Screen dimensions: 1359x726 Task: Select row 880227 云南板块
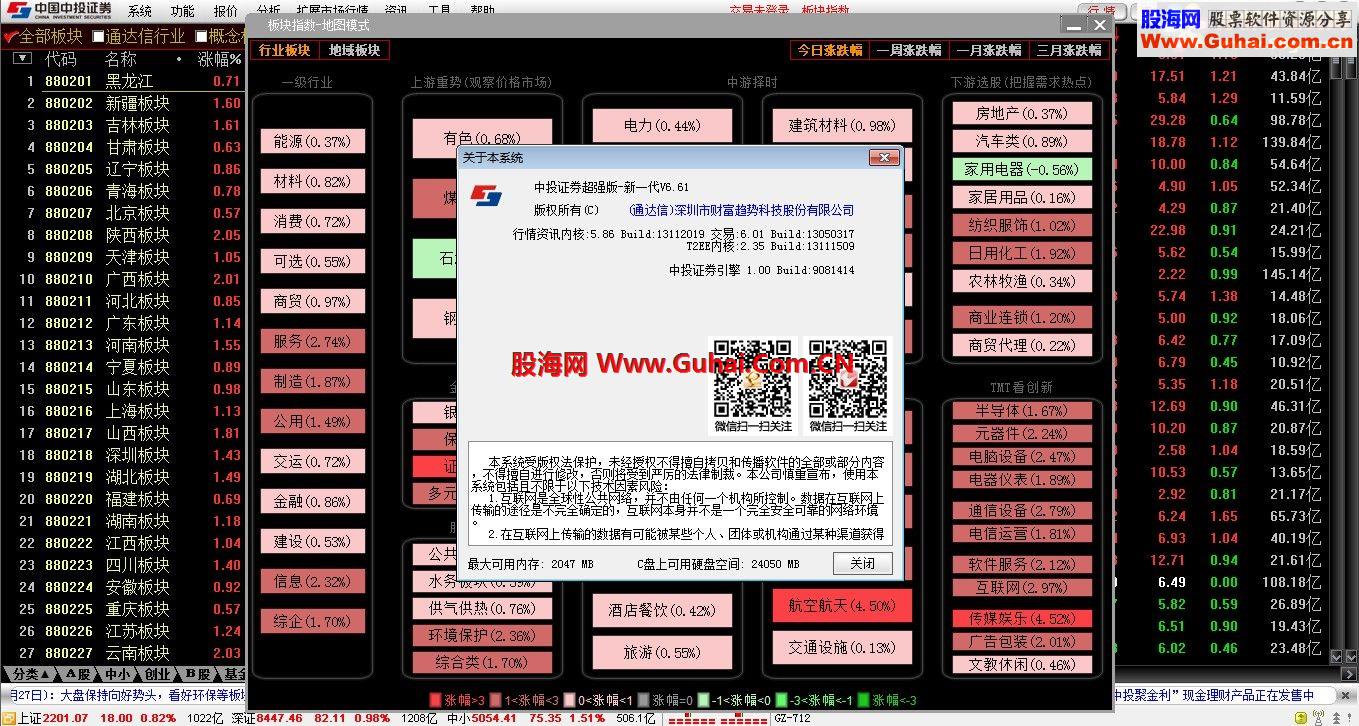(123, 653)
